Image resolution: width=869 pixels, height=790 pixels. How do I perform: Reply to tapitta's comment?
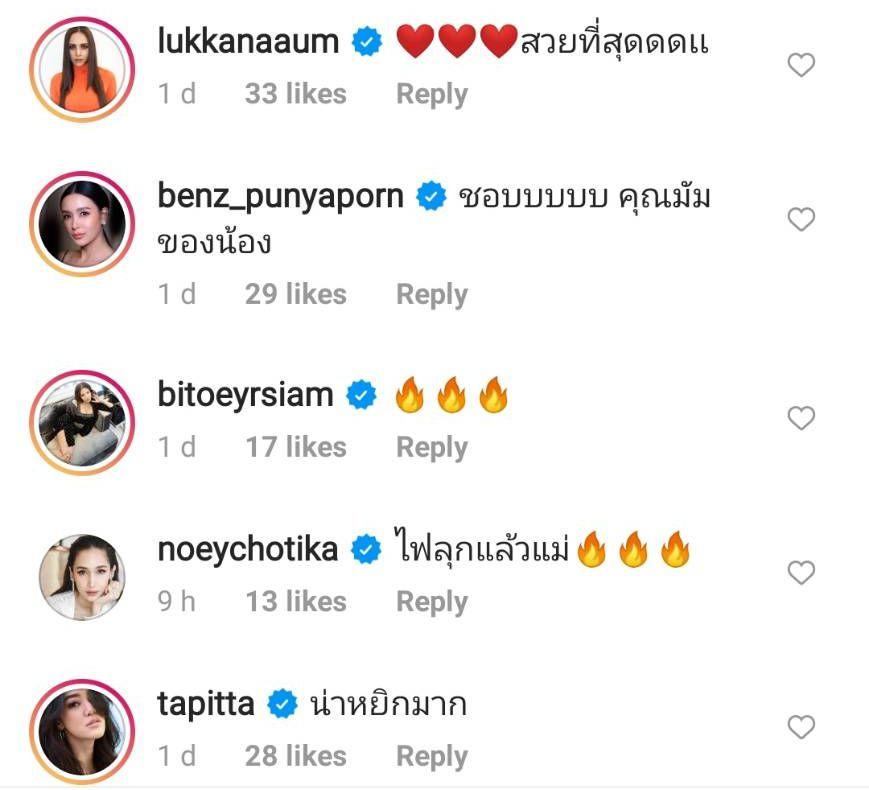click(x=432, y=756)
